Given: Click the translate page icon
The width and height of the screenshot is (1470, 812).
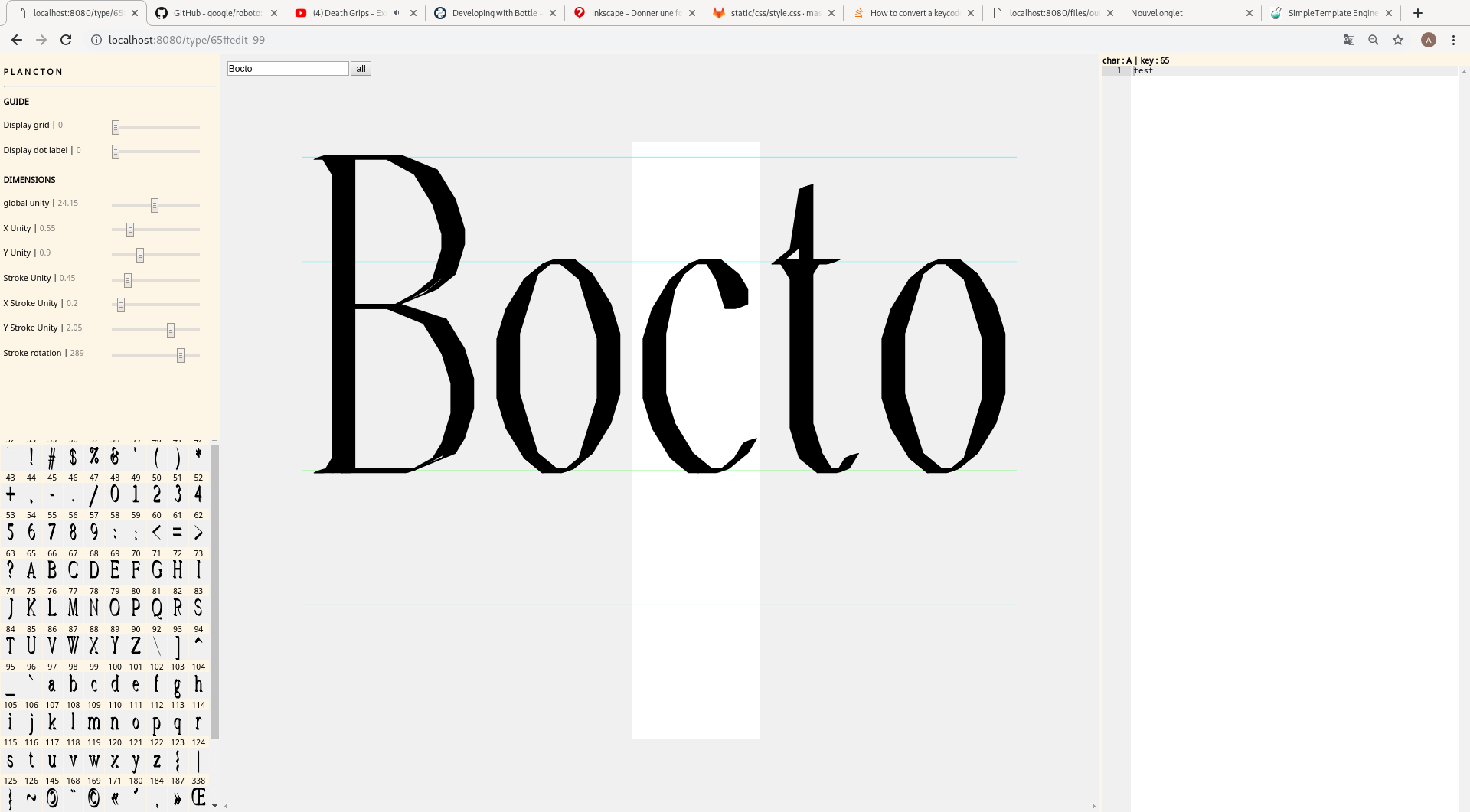Looking at the screenshot, I should 1349,40.
